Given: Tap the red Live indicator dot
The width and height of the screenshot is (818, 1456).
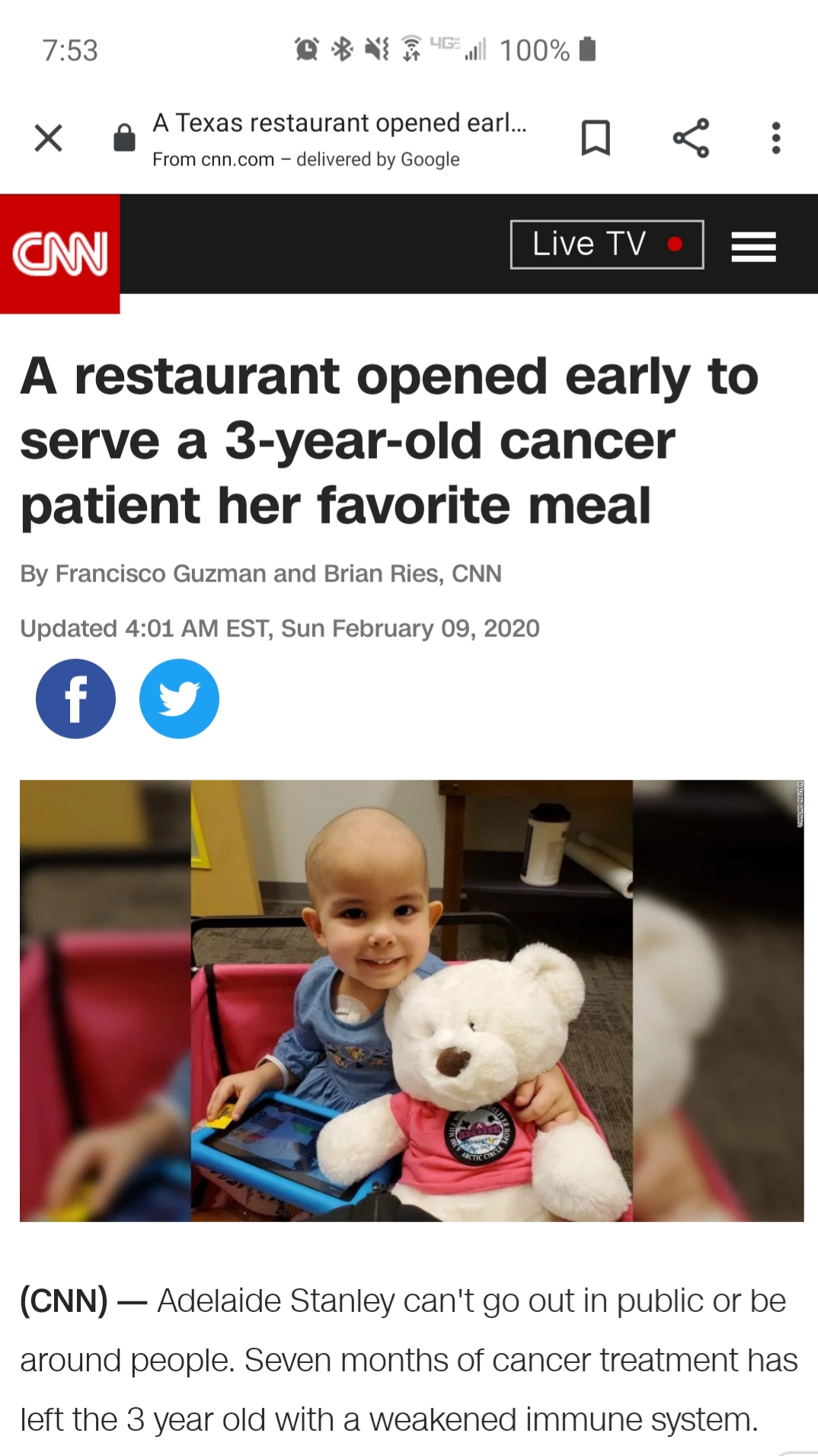Looking at the screenshot, I should [674, 245].
